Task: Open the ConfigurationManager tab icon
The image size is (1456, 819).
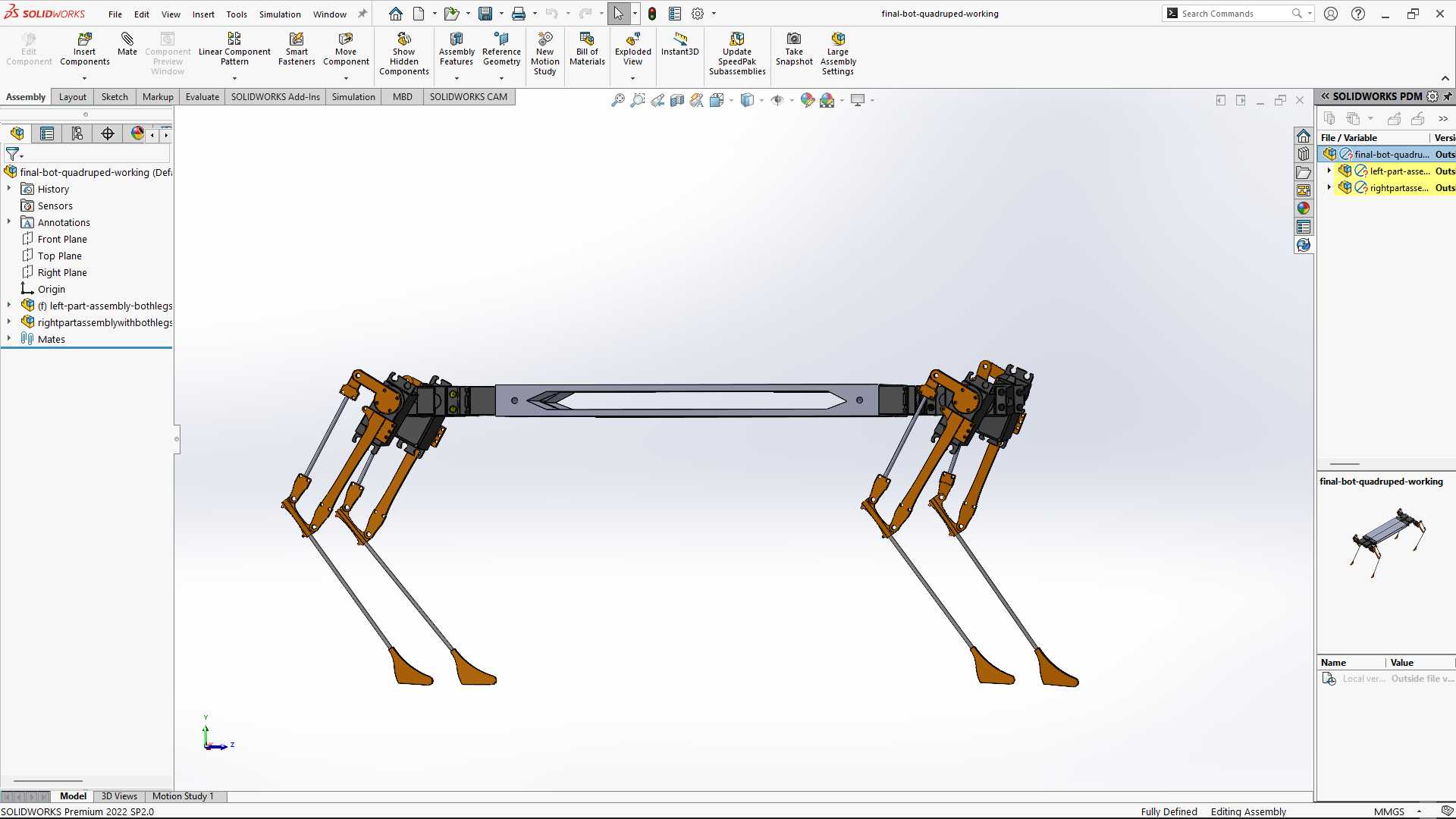Action: click(x=77, y=134)
